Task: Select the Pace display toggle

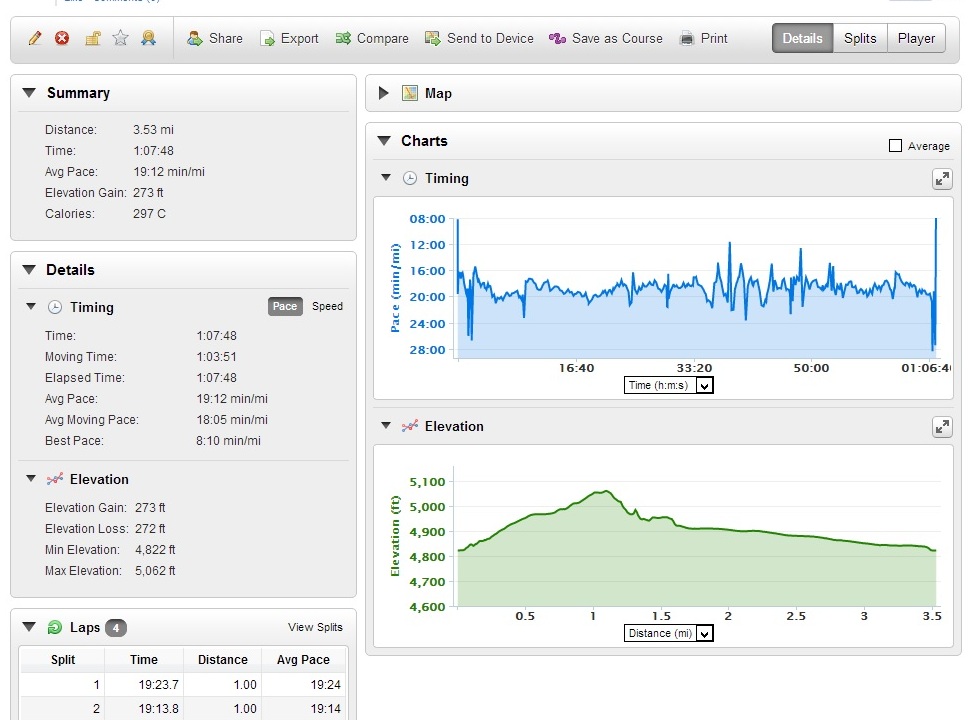Action: (285, 307)
